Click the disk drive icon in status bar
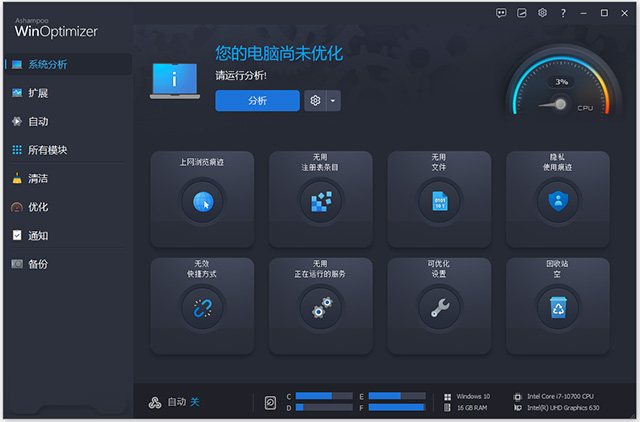The width and height of the screenshot is (640, 422). click(x=270, y=402)
